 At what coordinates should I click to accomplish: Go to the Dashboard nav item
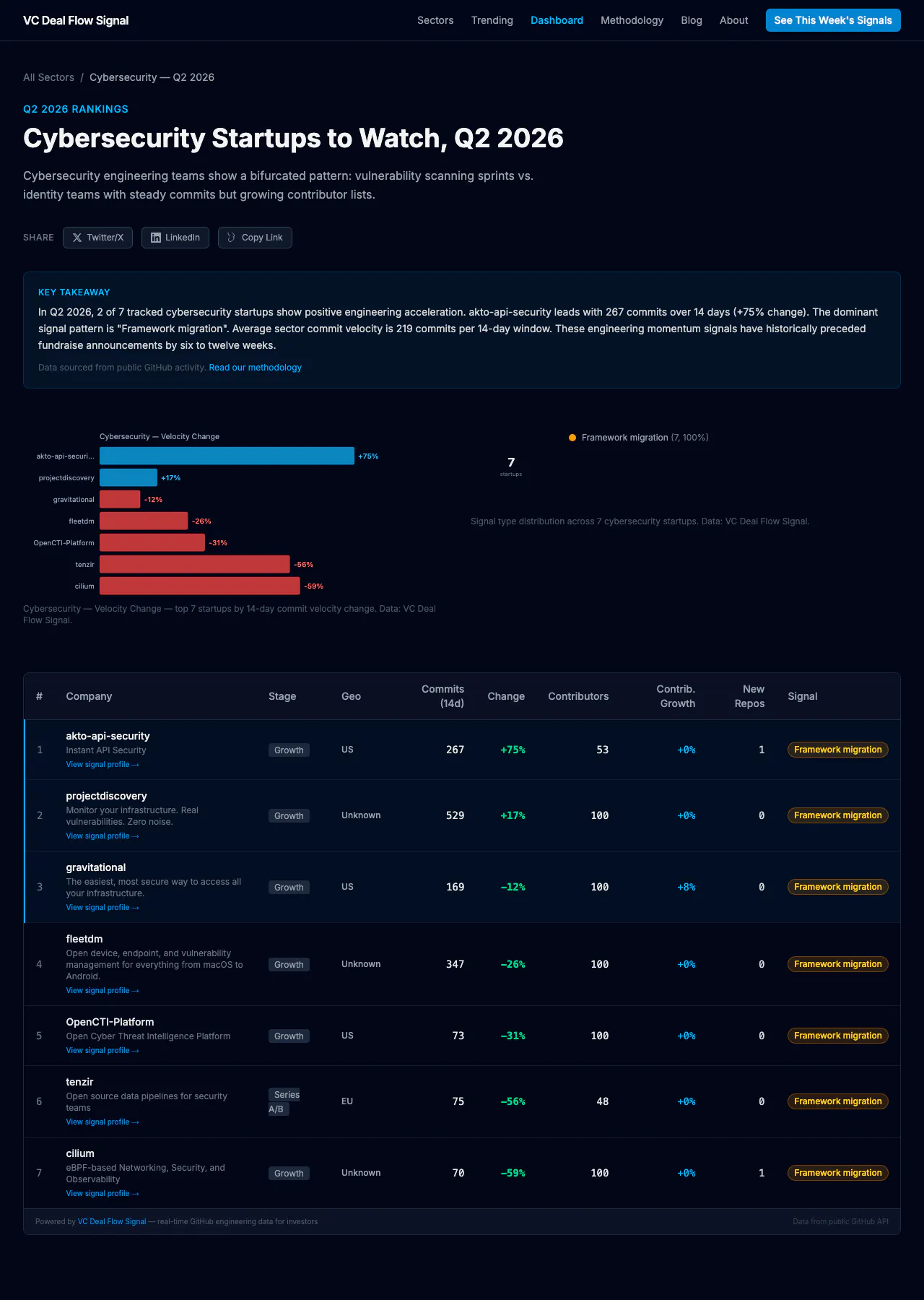pyautogui.click(x=557, y=20)
